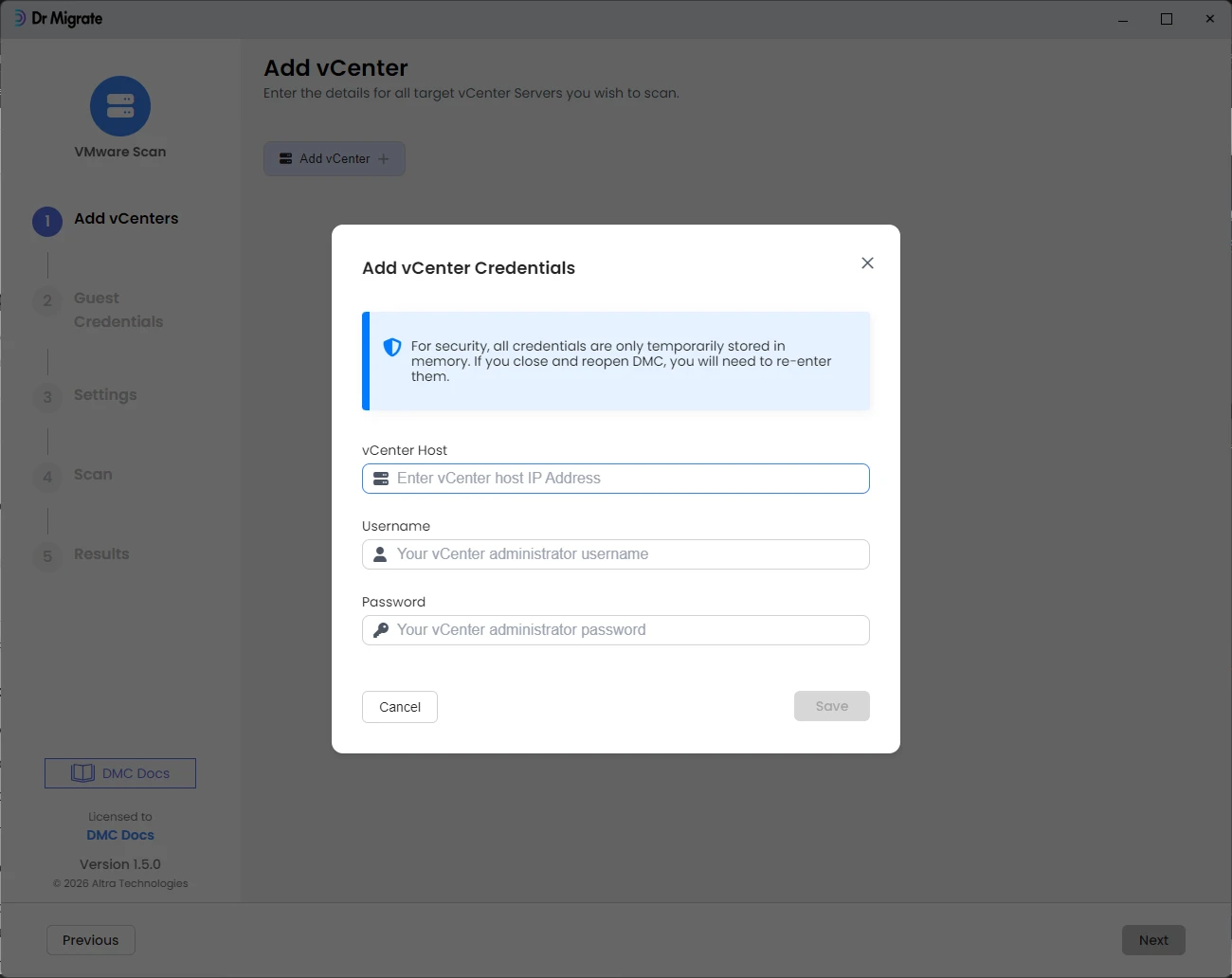Click the 'Add vCenter Credentials' dialog title
The image size is (1232, 978).
point(468,268)
